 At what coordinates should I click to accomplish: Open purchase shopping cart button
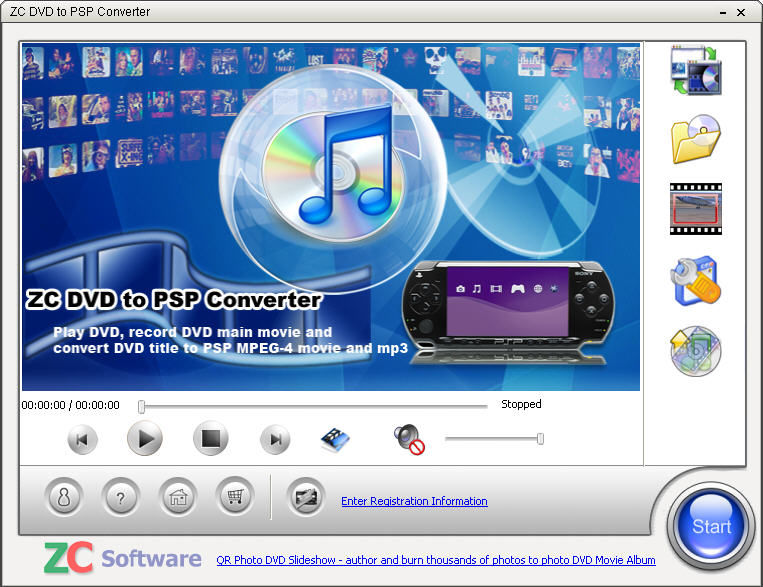(x=235, y=496)
